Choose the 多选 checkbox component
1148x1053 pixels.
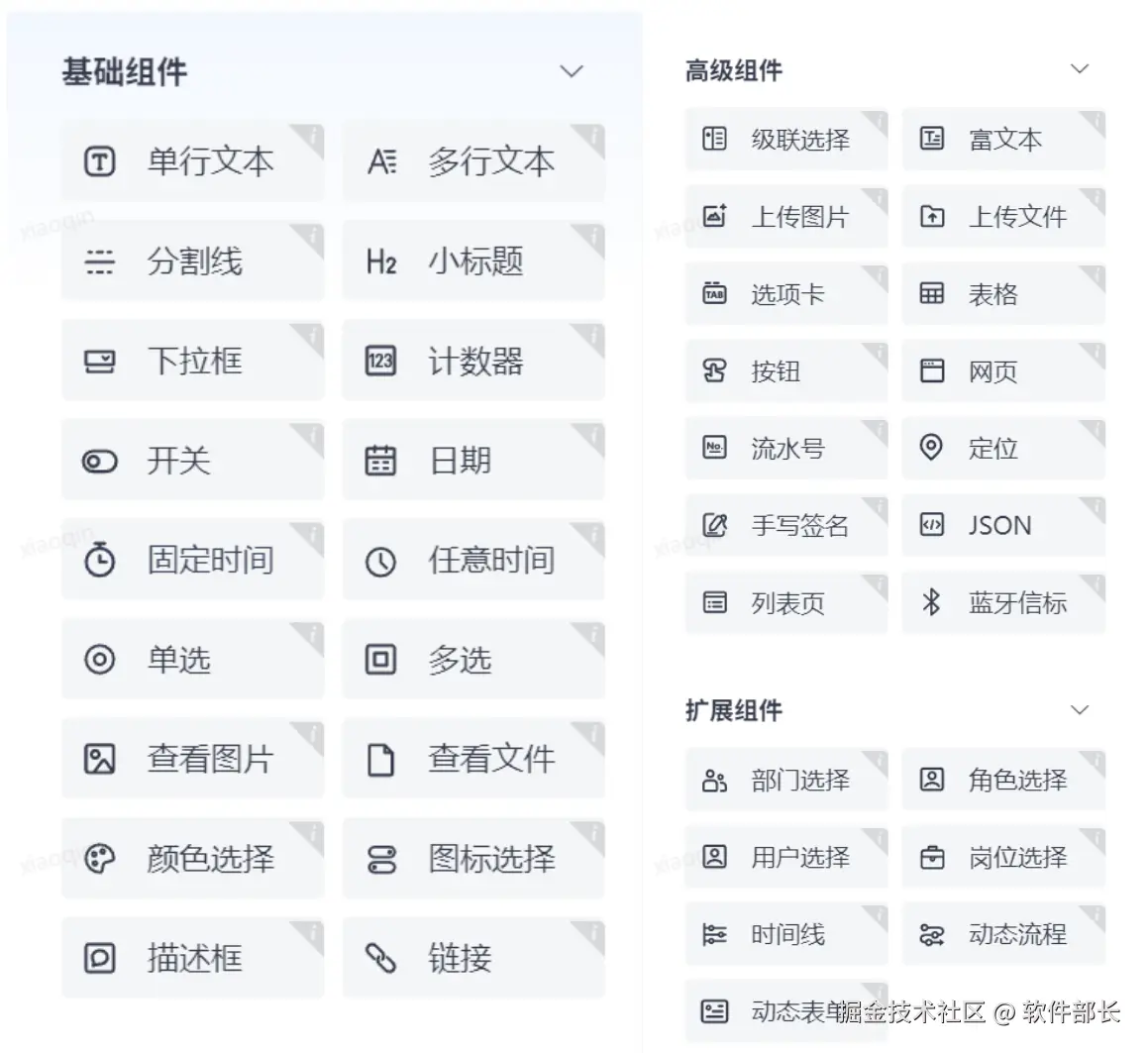[473, 660]
